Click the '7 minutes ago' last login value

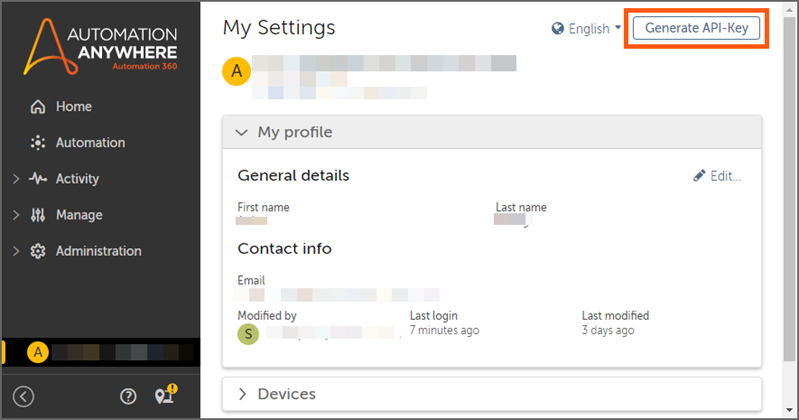click(444, 330)
